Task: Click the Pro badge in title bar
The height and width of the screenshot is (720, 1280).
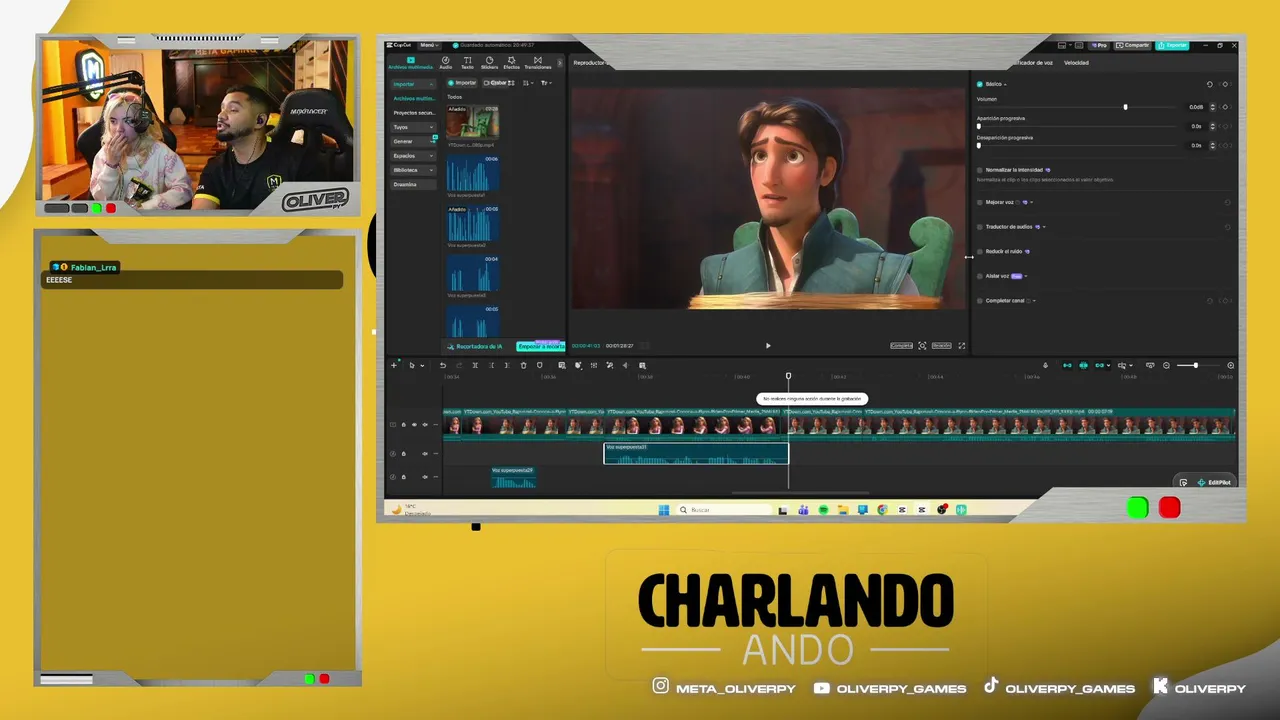Action: click(x=1100, y=45)
